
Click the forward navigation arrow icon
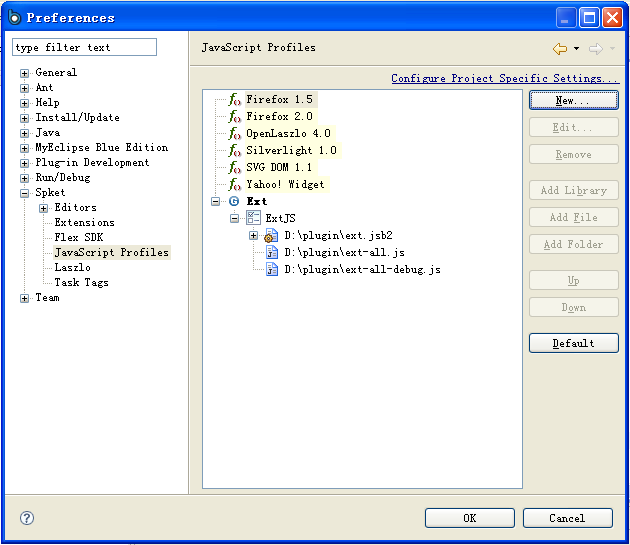pyautogui.click(x=596, y=49)
